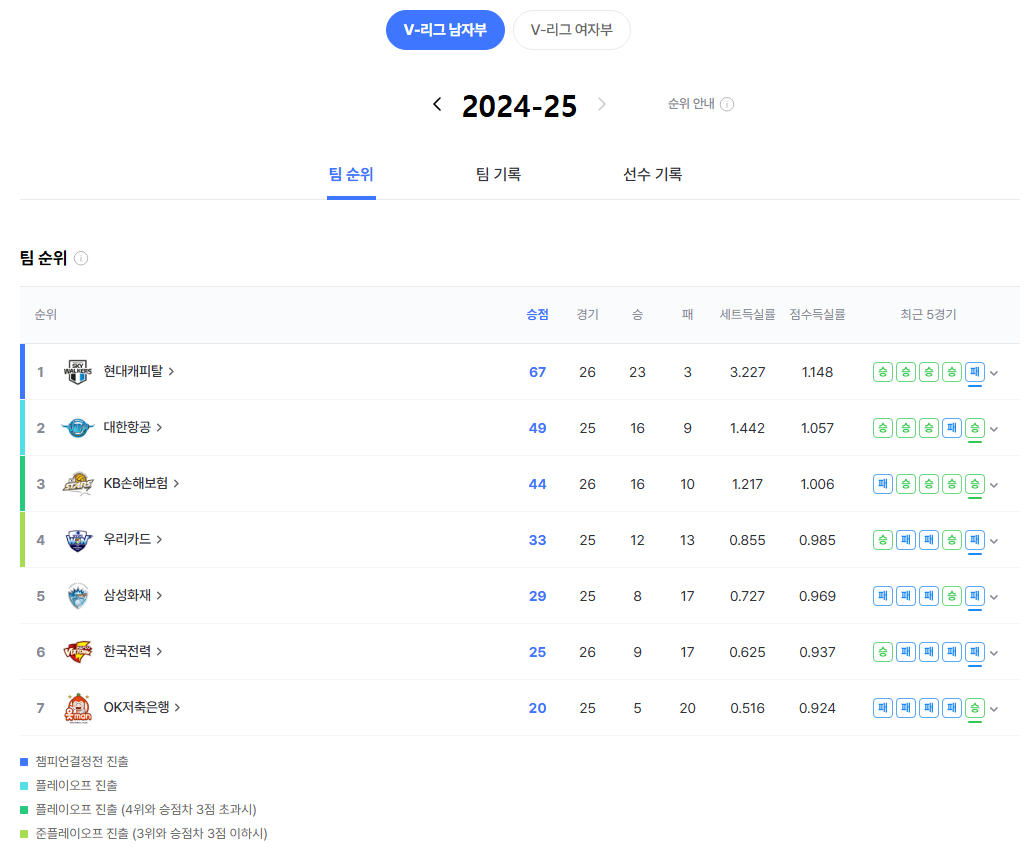This screenshot has height=849, width=1025.
Task: Click the 우리카드 team logo
Action: (79, 539)
